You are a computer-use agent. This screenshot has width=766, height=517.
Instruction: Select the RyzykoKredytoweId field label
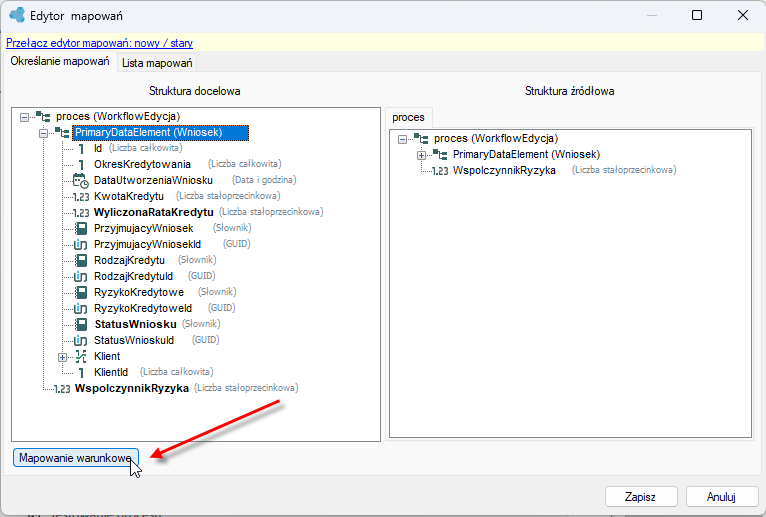click(x=143, y=308)
